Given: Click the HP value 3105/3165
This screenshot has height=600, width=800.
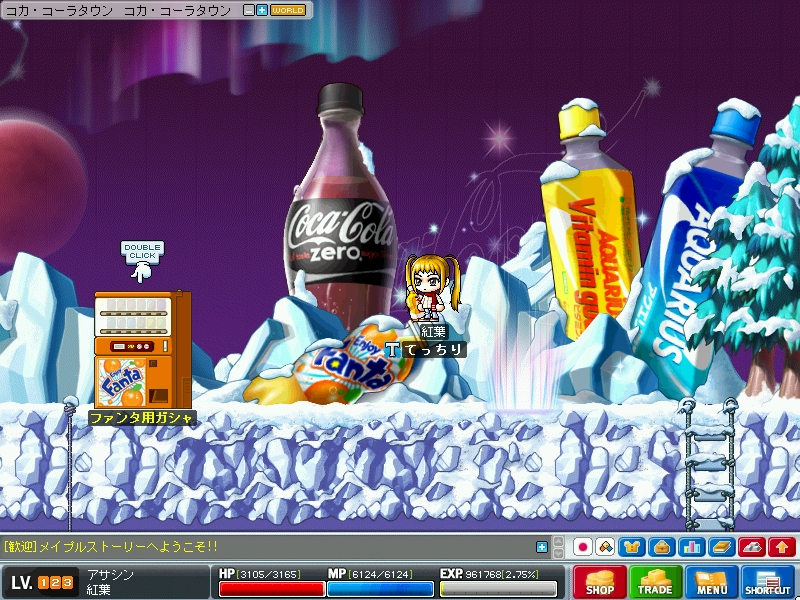Looking at the screenshot, I should tap(268, 574).
